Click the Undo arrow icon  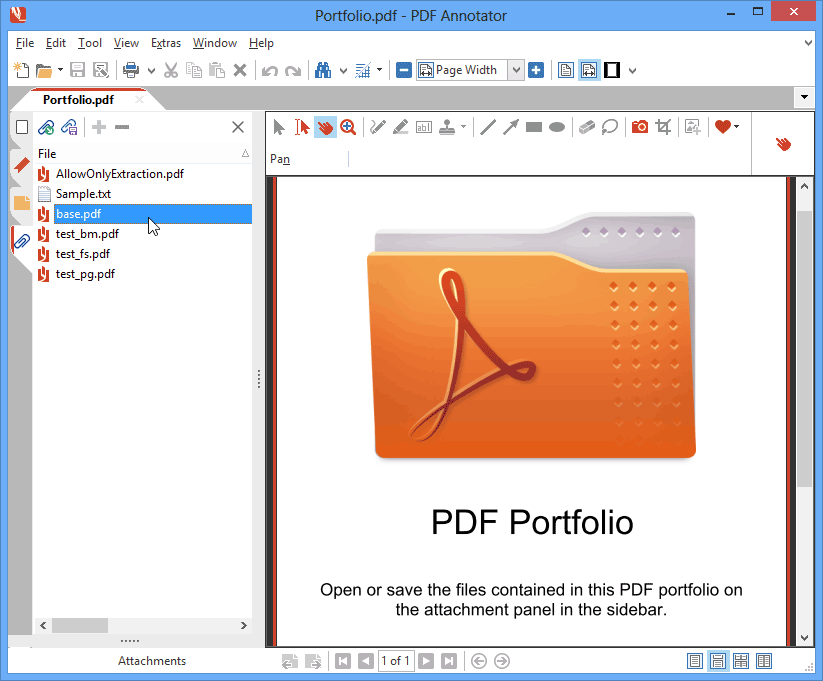pyautogui.click(x=270, y=70)
